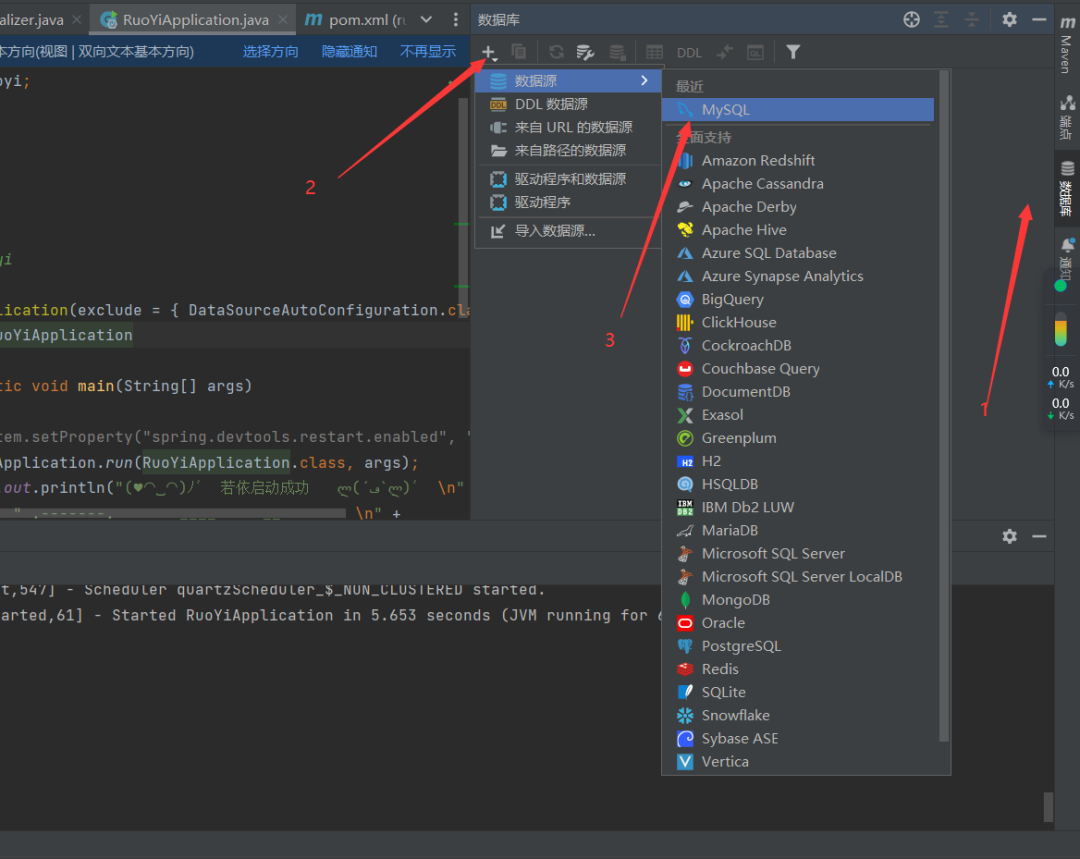Open database panel settings gear
This screenshot has width=1080, height=859.
[x=1009, y=20]
